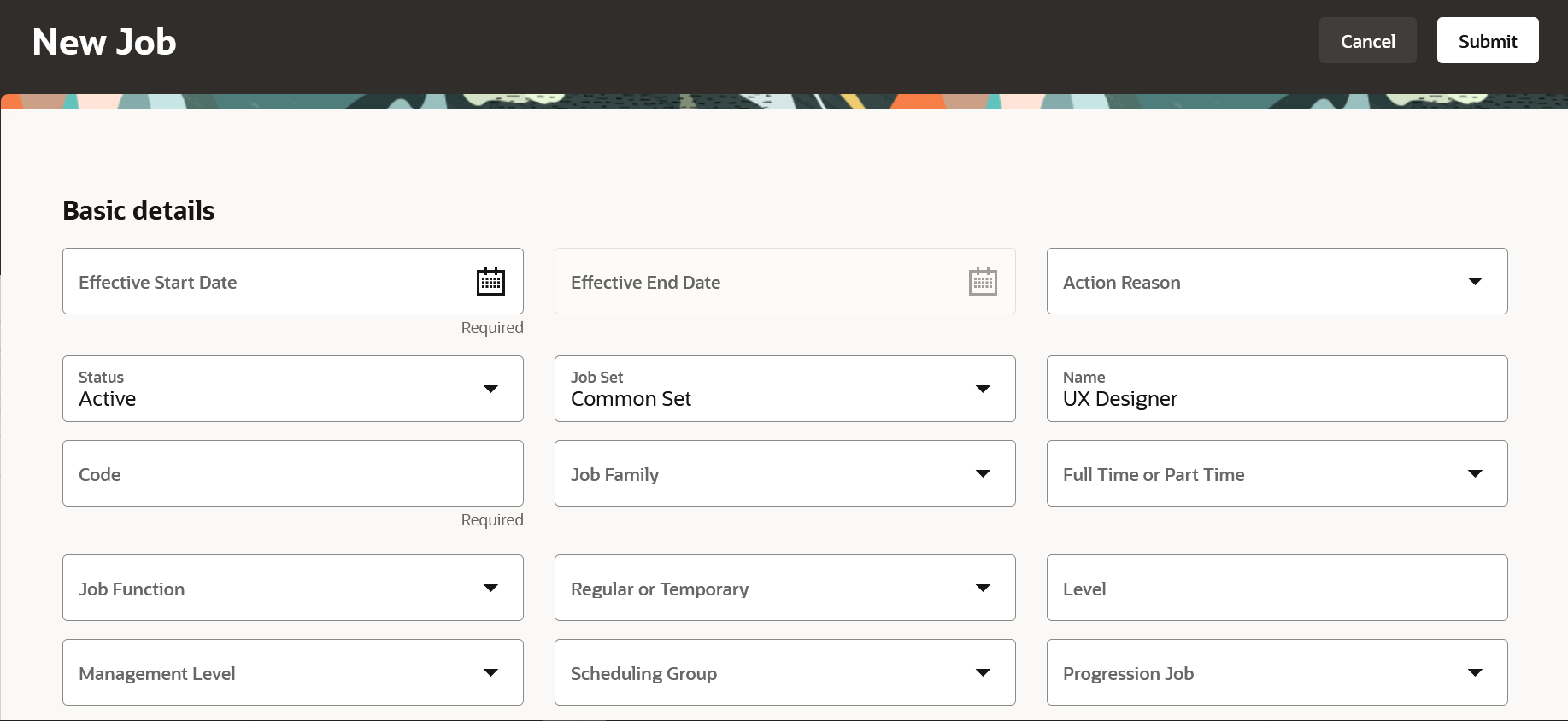The height and width of the screenshot is (721, 1568).
Task: Open the Job Set dropdown arrow
Action: (x=983, y=389)
